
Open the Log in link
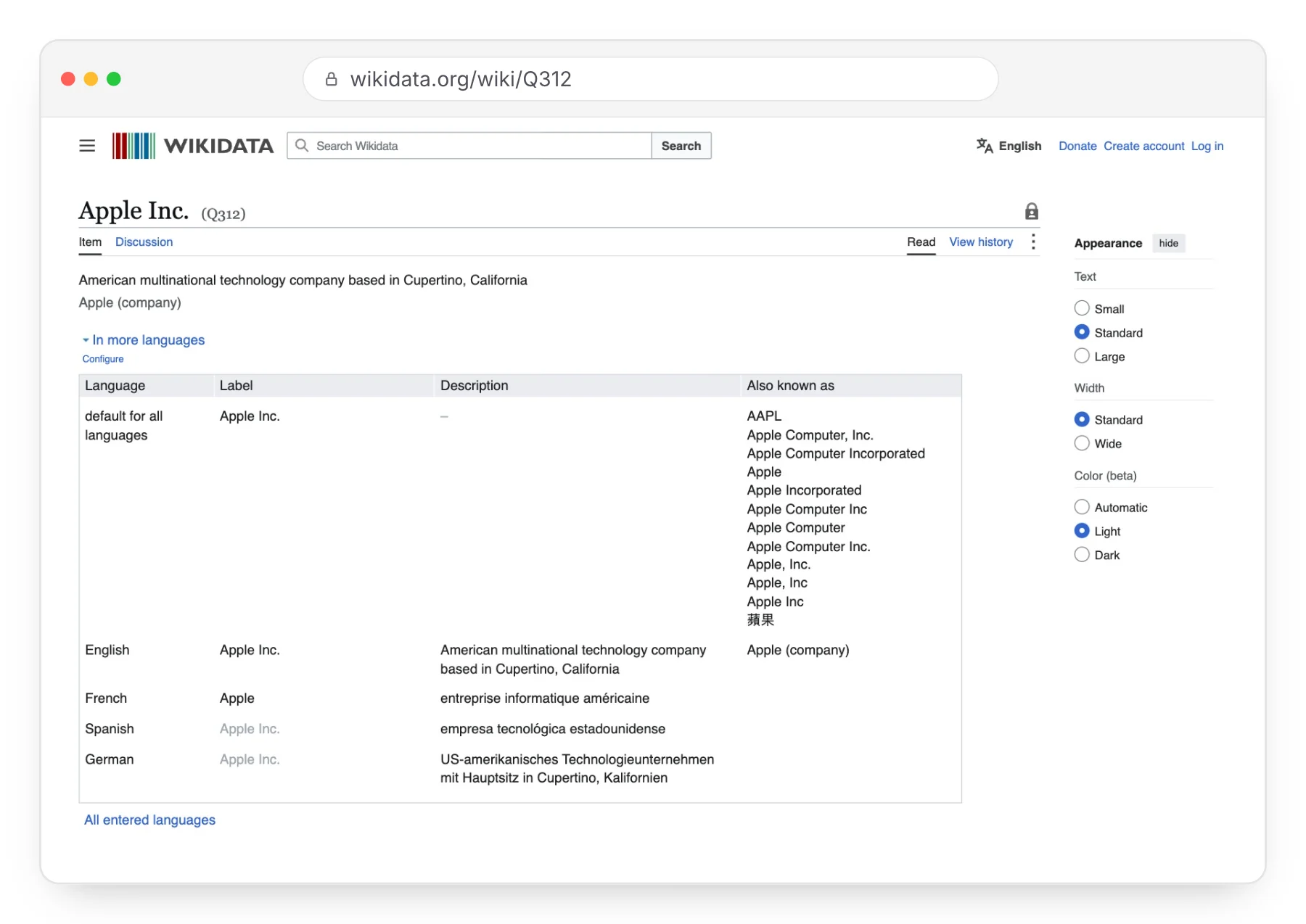(1207, 146)
